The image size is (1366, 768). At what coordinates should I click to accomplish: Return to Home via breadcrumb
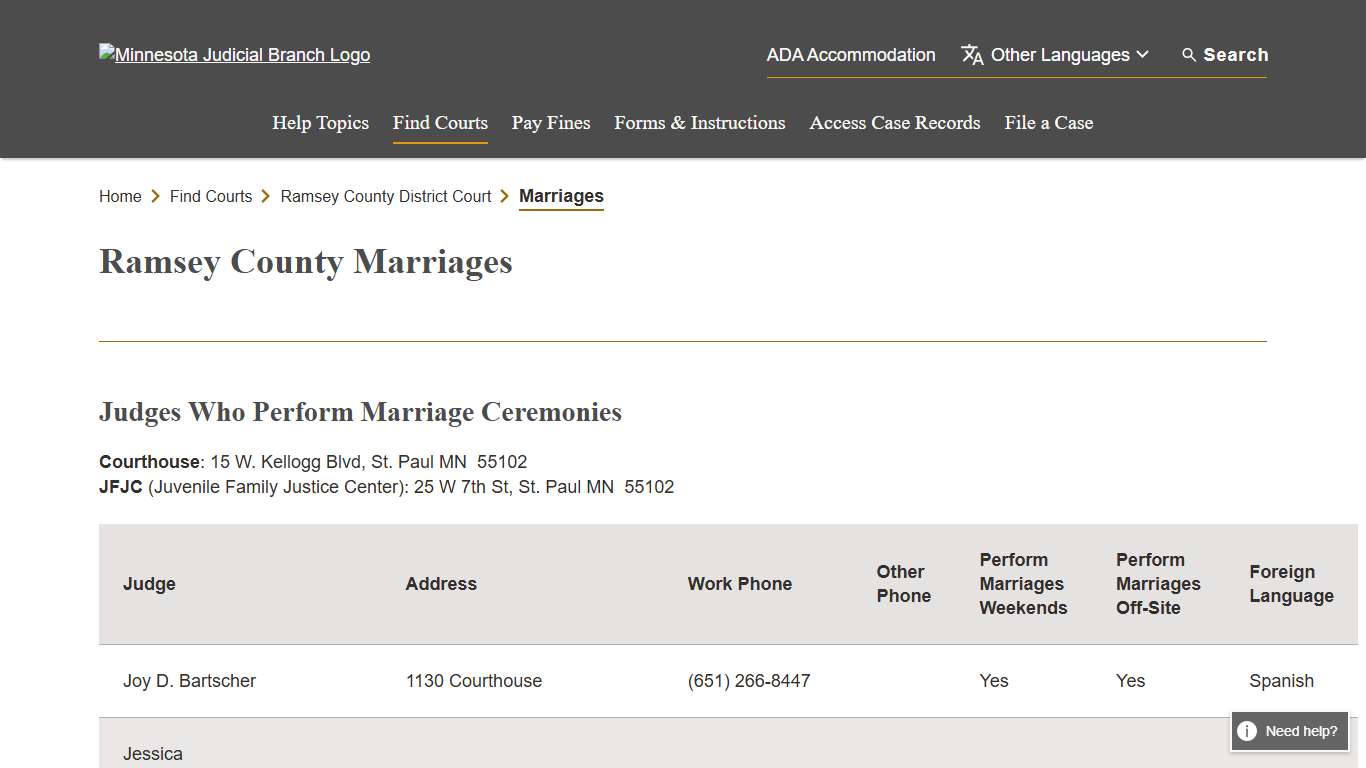click(x=120, y=196)
